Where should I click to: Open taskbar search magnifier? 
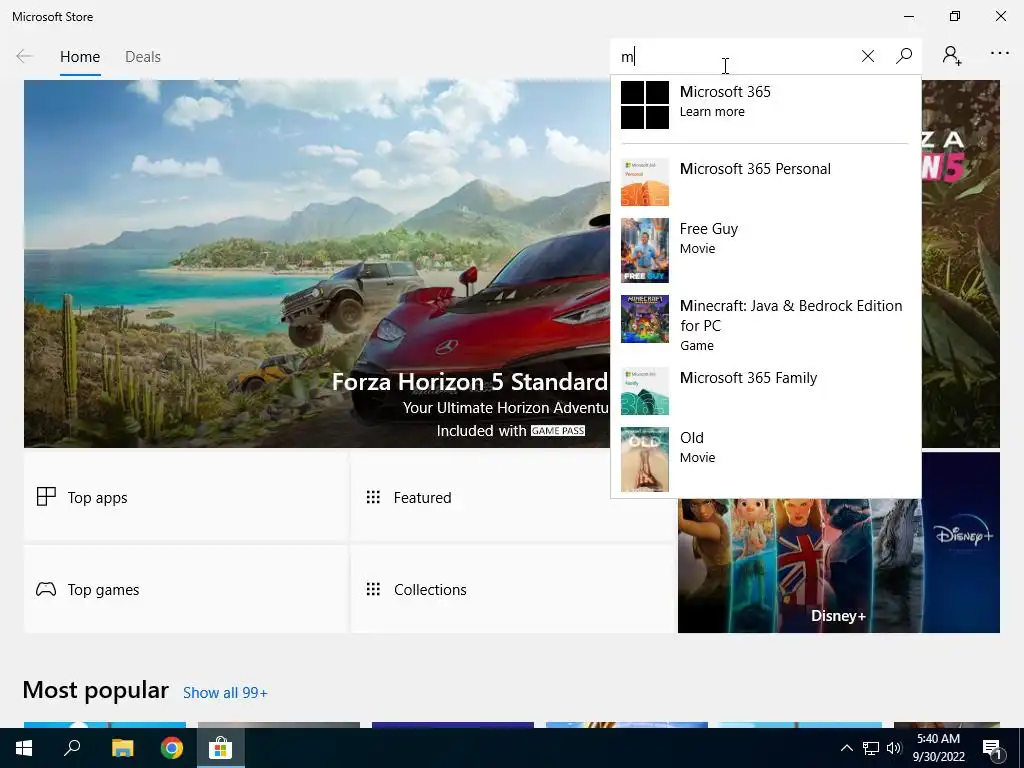[x=72, y=748]
